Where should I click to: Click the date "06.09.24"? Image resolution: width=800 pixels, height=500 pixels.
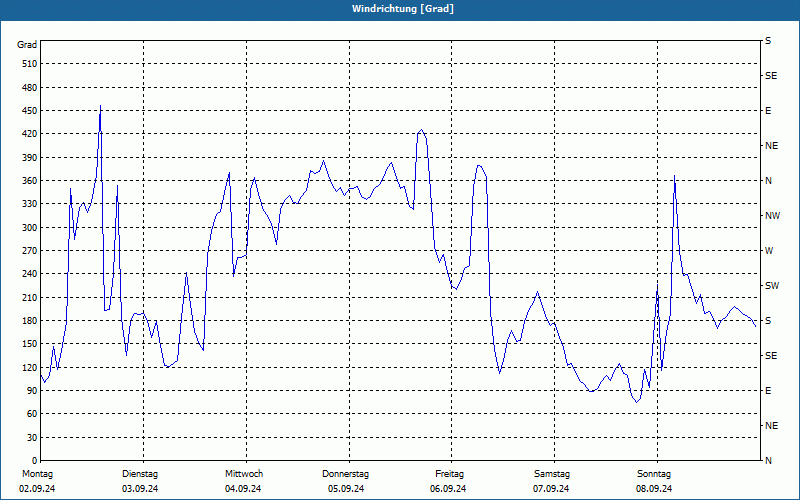pos(448,489)
